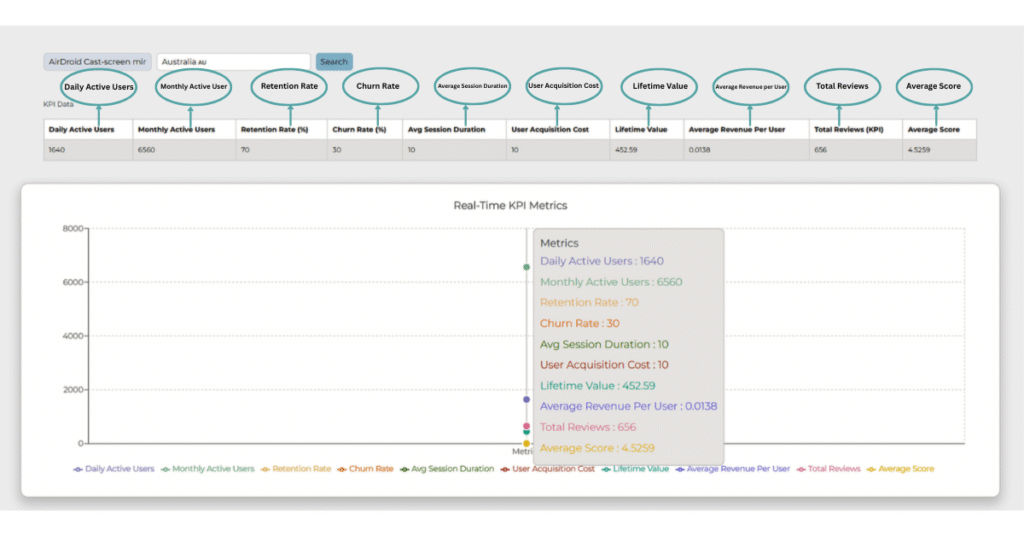Click the purple Daily Active Users chart point
The image size is (1024, 536).
(527, 399)
